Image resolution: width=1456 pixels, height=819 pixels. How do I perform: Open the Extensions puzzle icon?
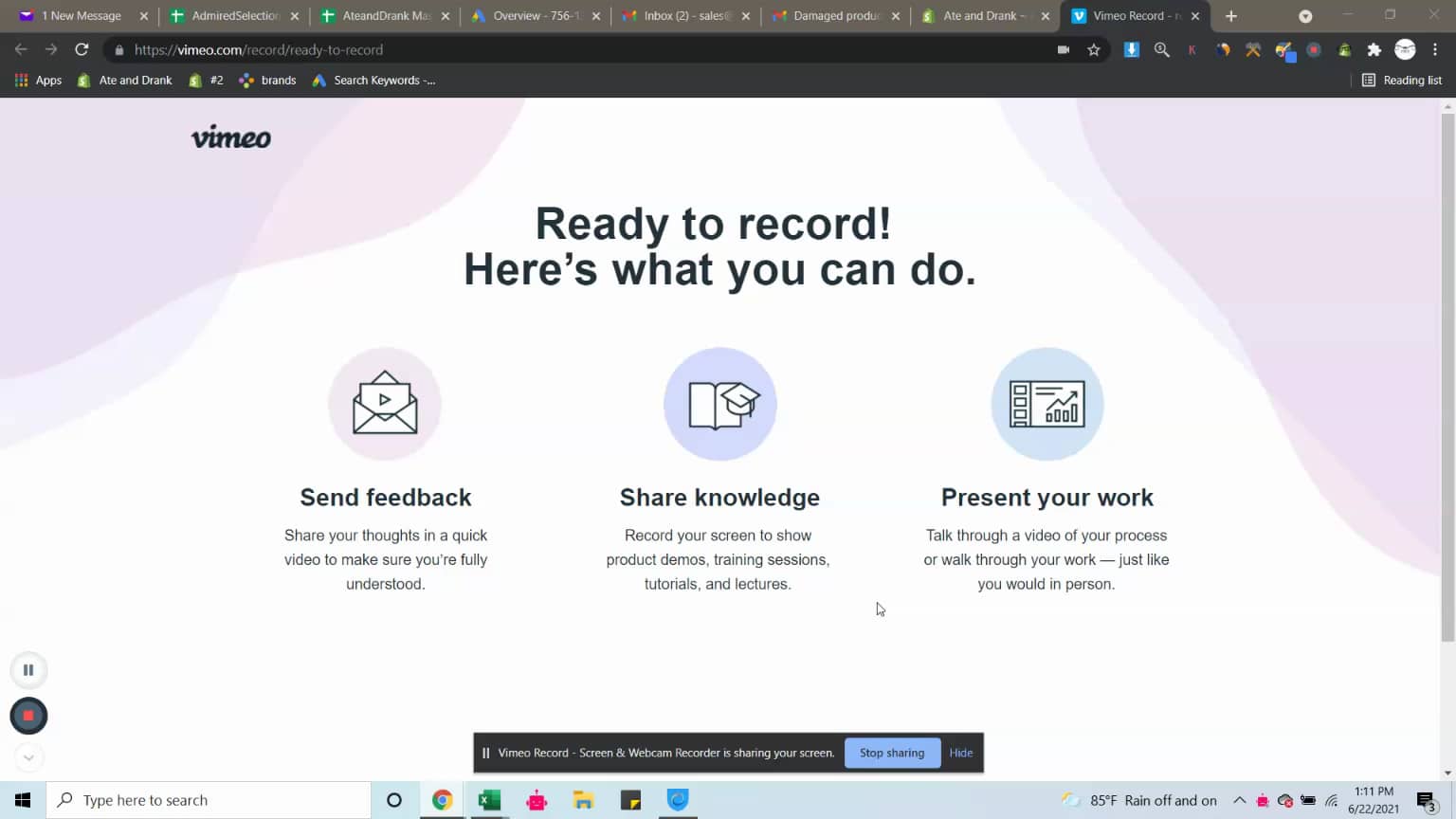coord(1374,49)
